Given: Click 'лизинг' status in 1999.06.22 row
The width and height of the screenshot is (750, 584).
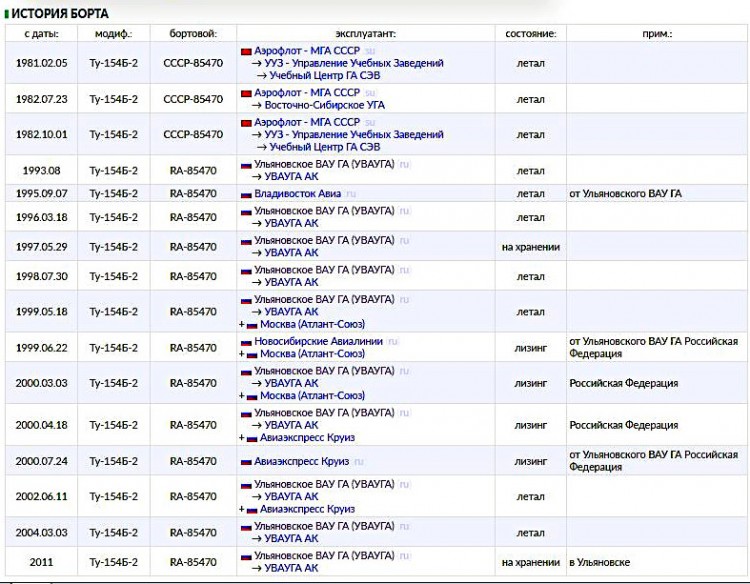Looking at the screenshot, I should coord(531,348).
